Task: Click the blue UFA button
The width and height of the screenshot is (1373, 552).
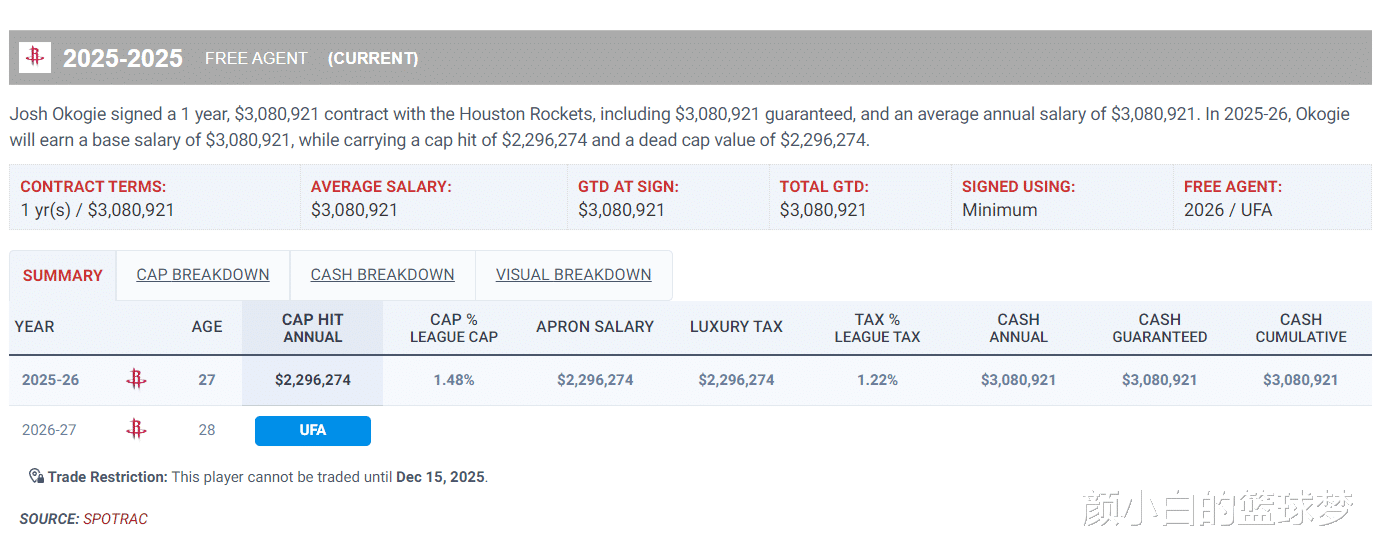Action: click(x=313, y=430)
